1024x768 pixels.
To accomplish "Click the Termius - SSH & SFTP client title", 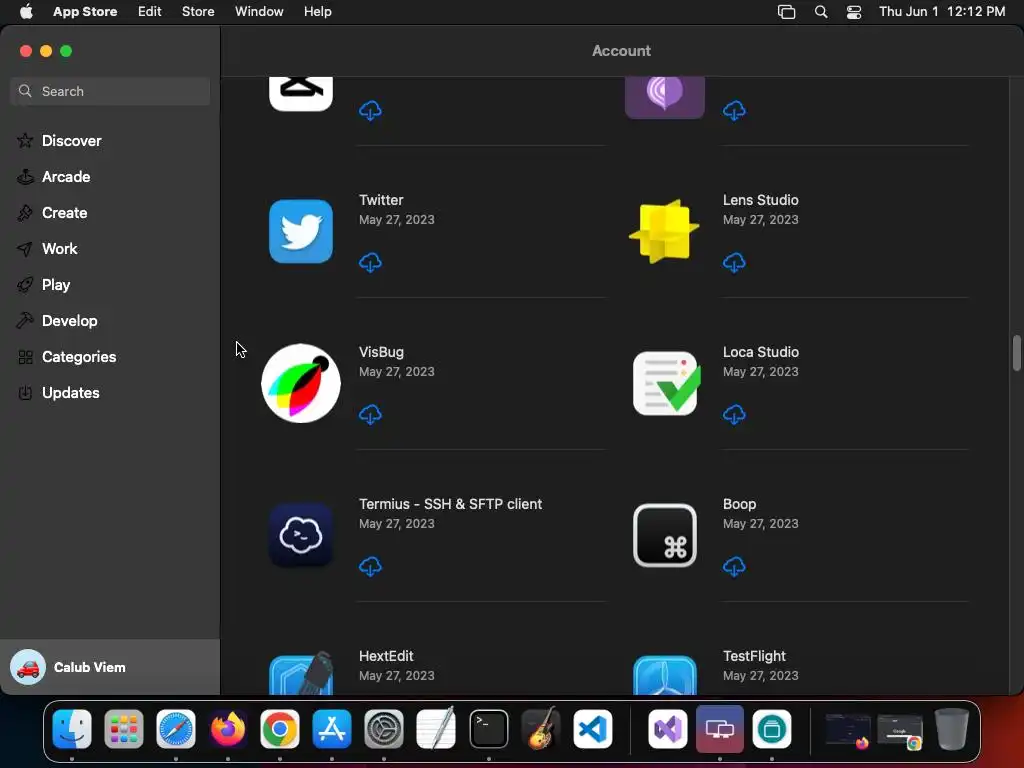I will click(450, 504).
